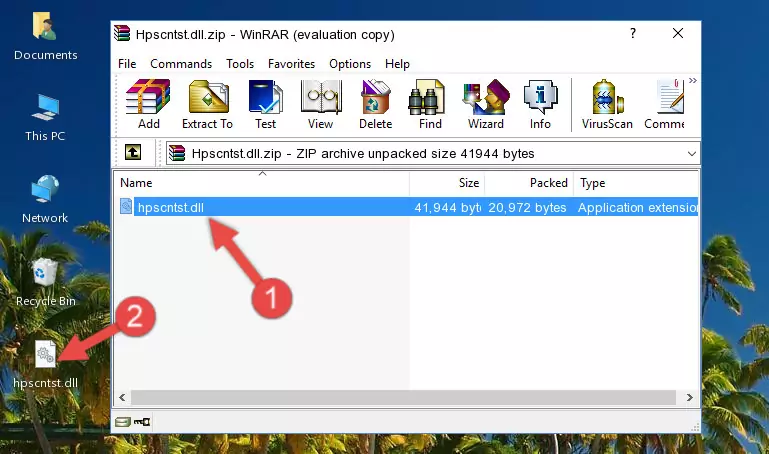769x454 pixels.
Task: Open the Find binoculars tool
Action: 430,104
